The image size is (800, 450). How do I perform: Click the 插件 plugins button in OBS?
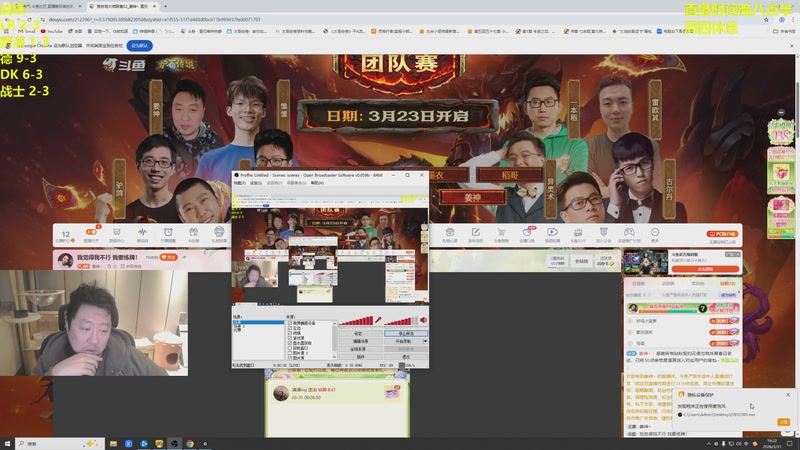click(x=361, y=357)
